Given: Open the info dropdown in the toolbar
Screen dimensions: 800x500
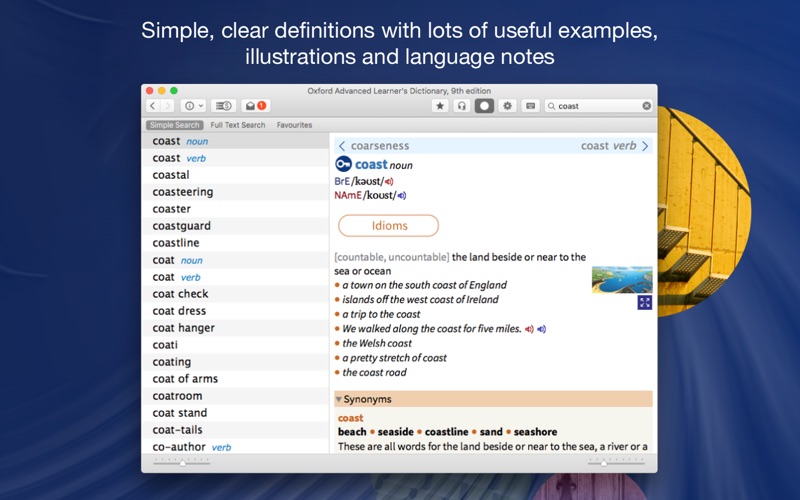Looking at the screenshot, I should [x=194, y=106].
